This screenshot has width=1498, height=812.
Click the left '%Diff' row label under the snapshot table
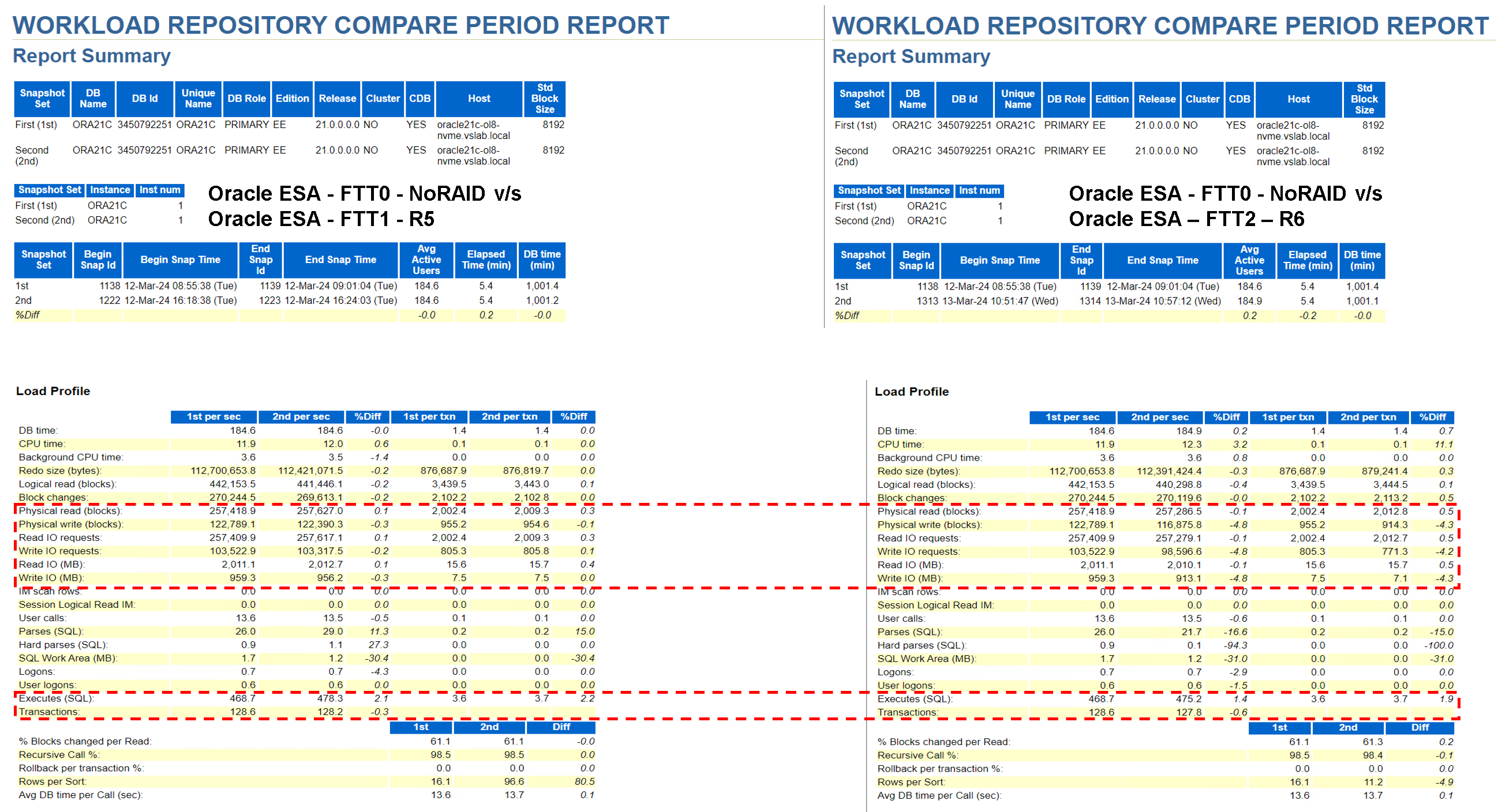click(x=27, y=315)
